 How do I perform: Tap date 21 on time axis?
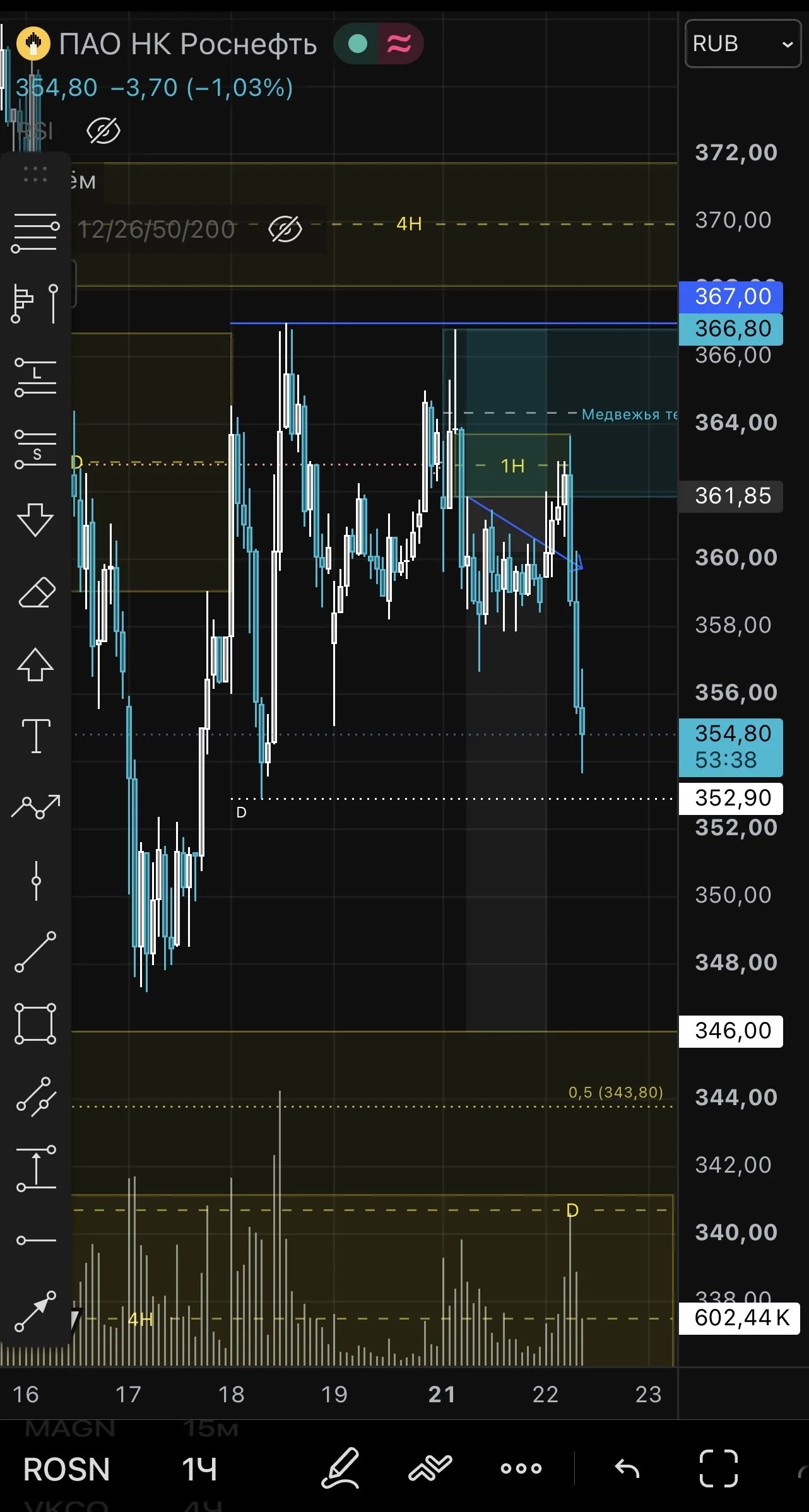click(x=442, y=1394)
